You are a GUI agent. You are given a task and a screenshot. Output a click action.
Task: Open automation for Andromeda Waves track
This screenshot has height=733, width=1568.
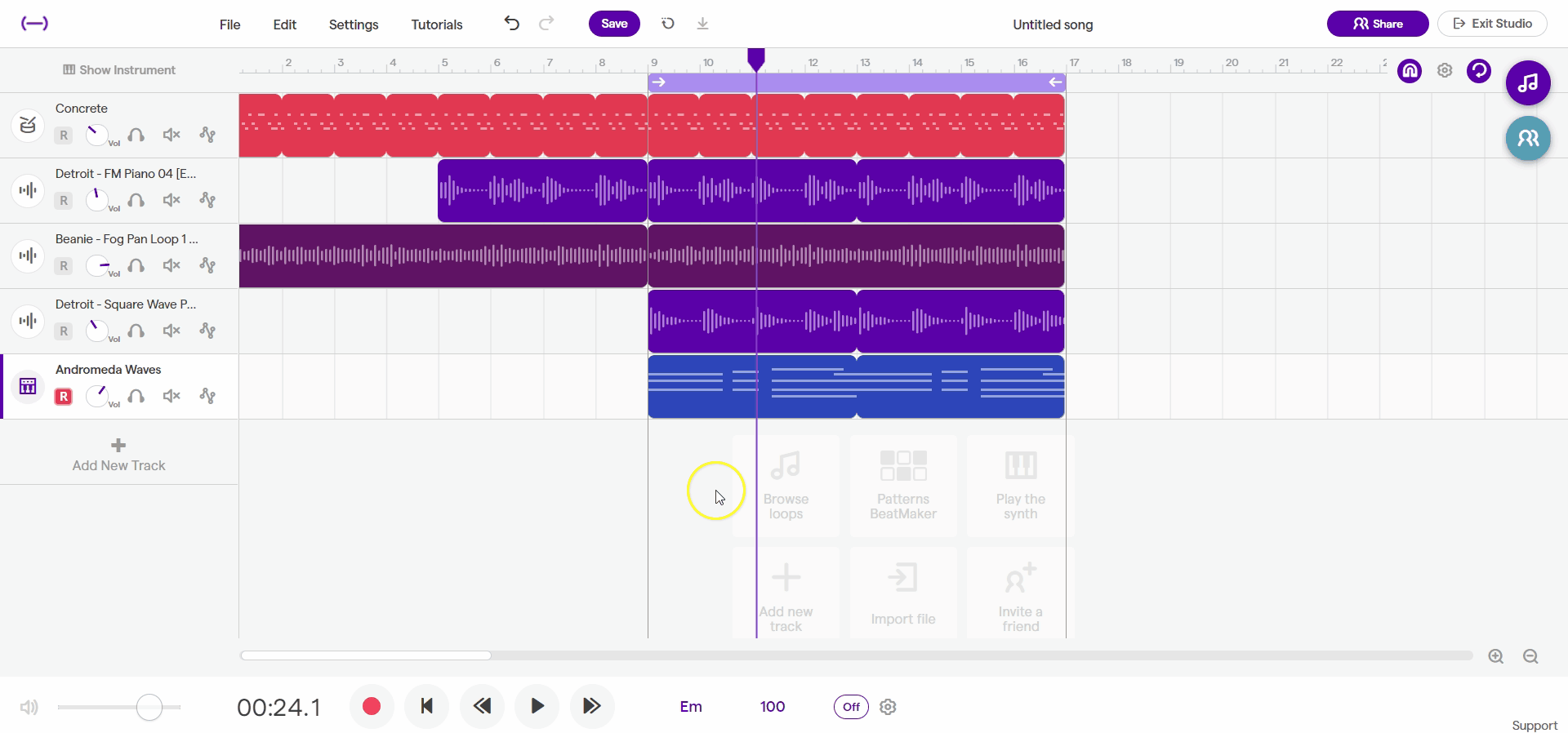coord(207,396)
